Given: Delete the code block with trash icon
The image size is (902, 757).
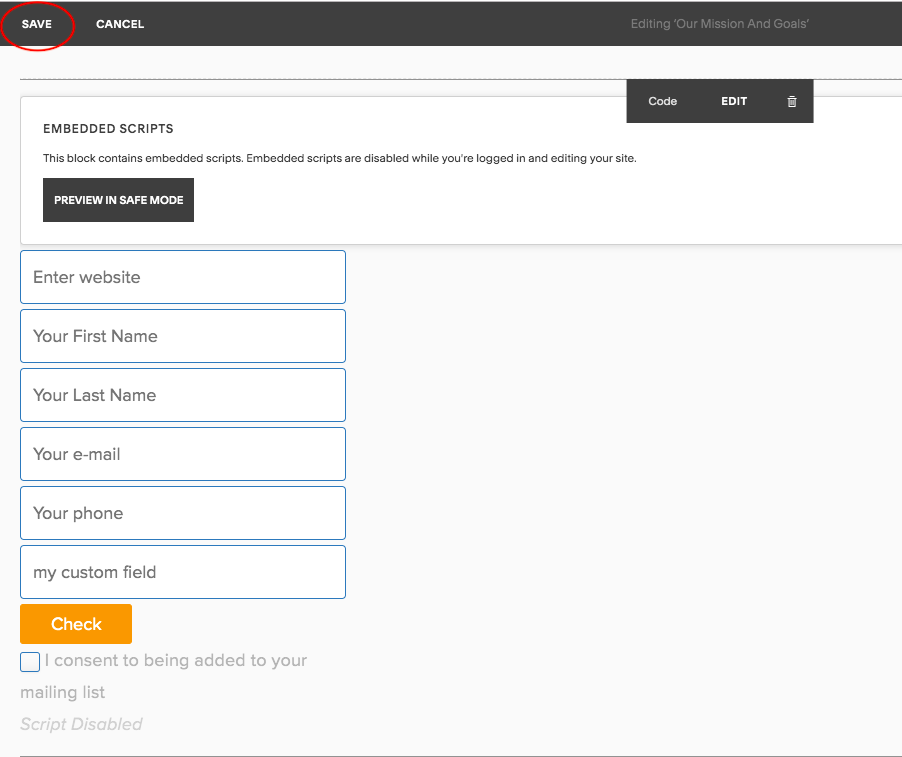Looking at the screenshot, I should click(792, 101).
